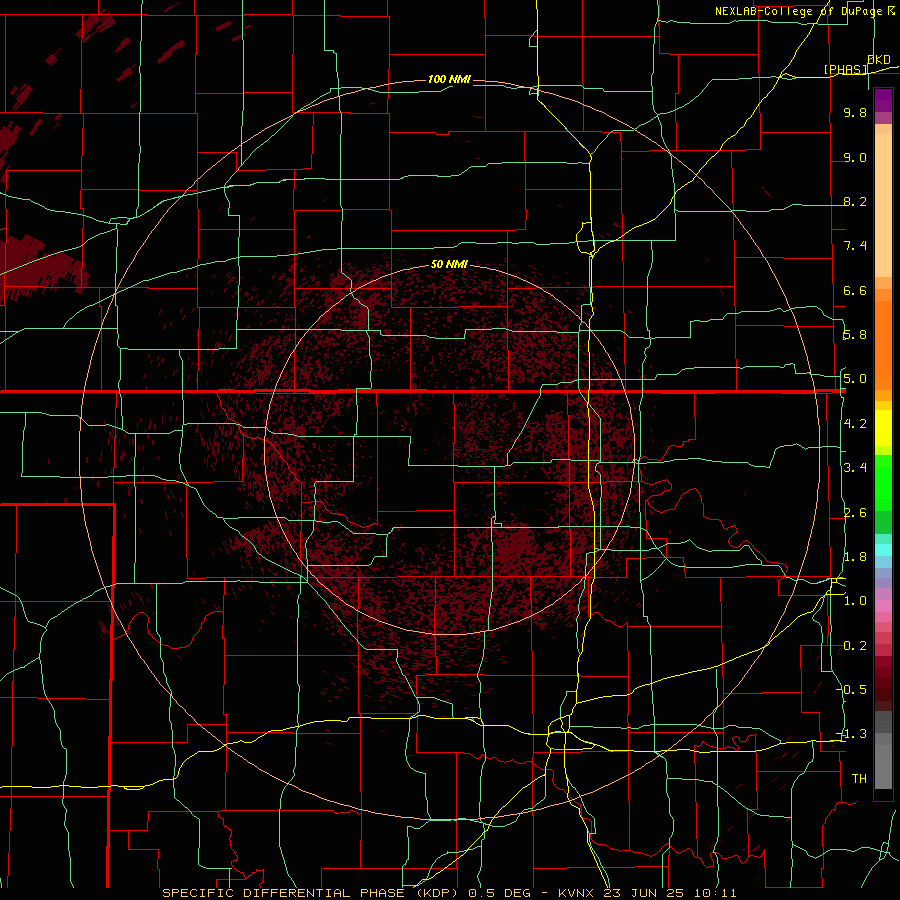This screenshot has width=900, height=900.
Task: Click "SPECIFIC DIFFERENTIAL PHASE" in bottom caption
Action: point(284,893)
